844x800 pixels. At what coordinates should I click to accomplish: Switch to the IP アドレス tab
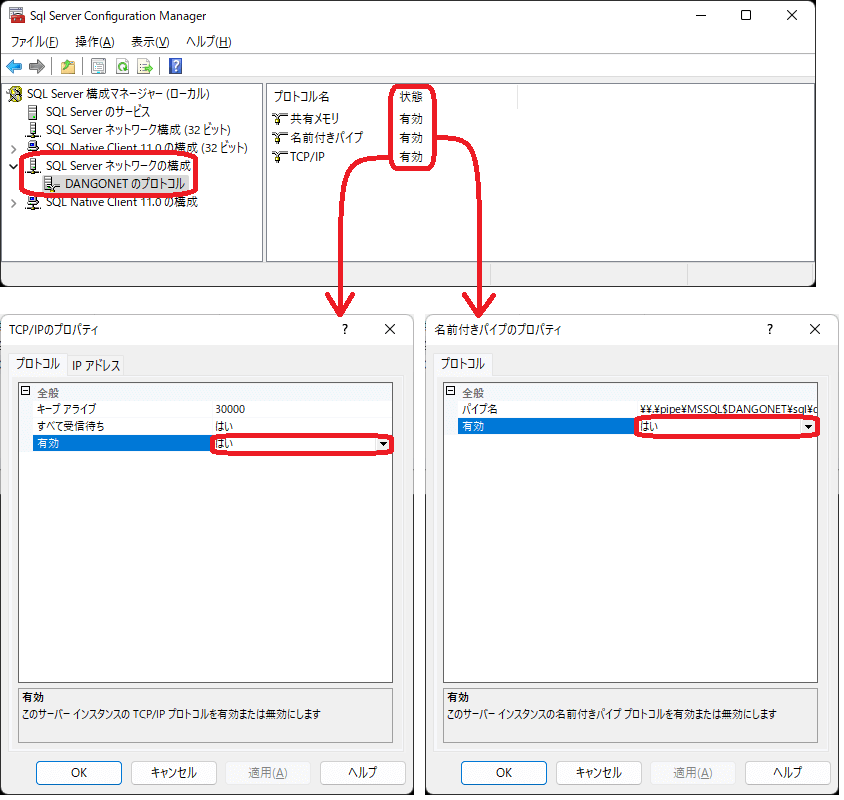tap(96, 366)
